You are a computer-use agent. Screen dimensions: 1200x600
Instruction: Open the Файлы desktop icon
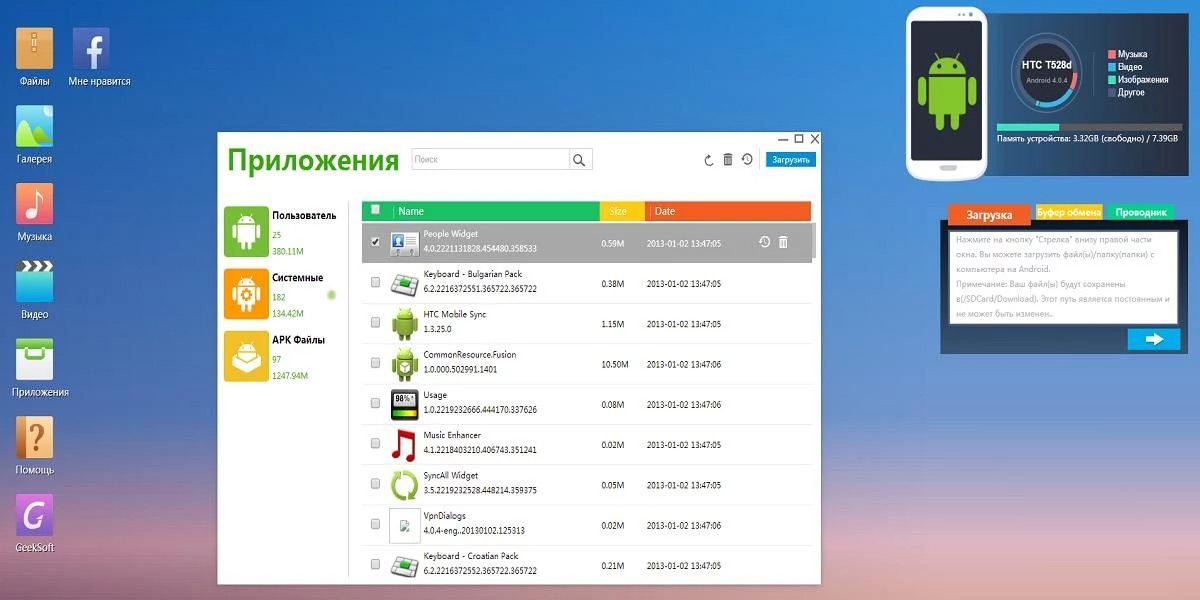click(34, 48)
